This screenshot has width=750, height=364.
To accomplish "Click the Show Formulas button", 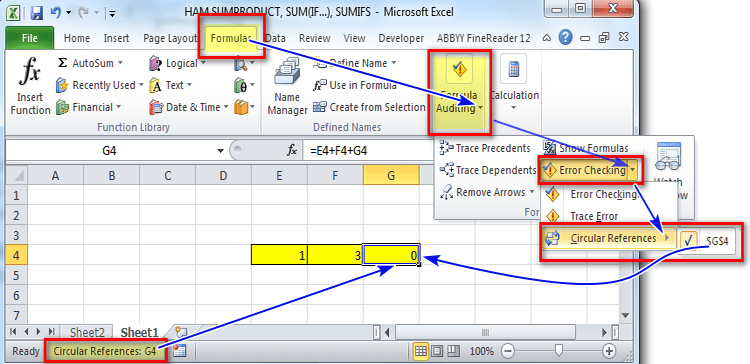I will click(x=586, y=148).
